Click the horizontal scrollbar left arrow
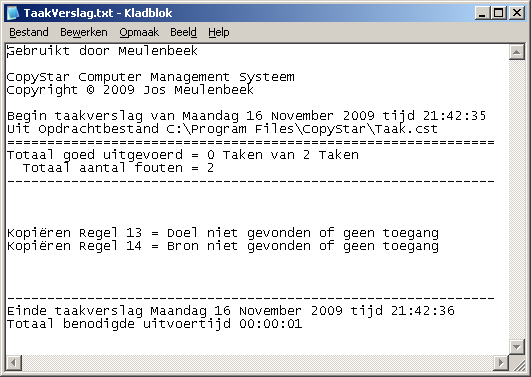 pyautogui.click(x=14, y=363)
